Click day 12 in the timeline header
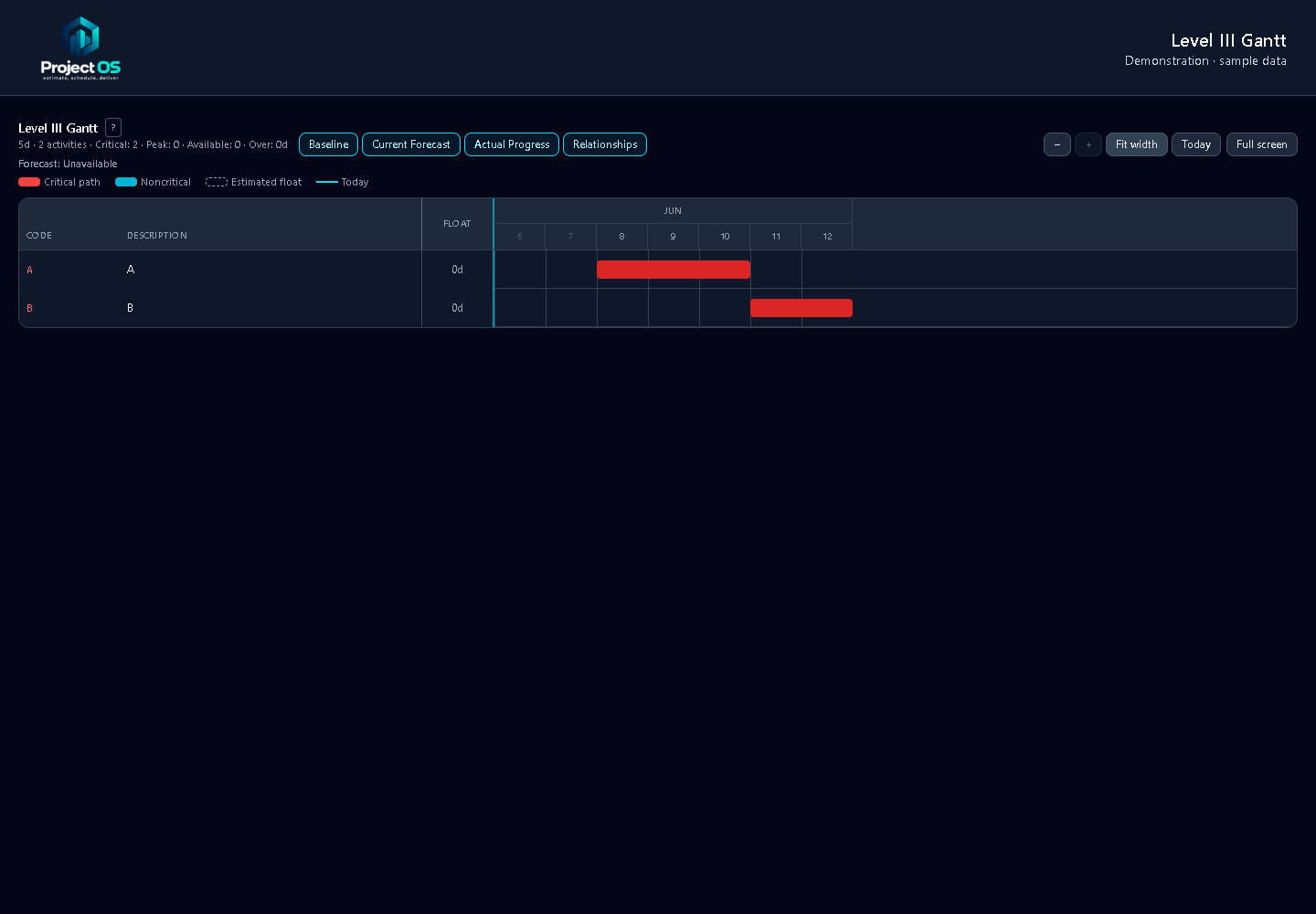 pyautogui.click(x=827, y=237)
